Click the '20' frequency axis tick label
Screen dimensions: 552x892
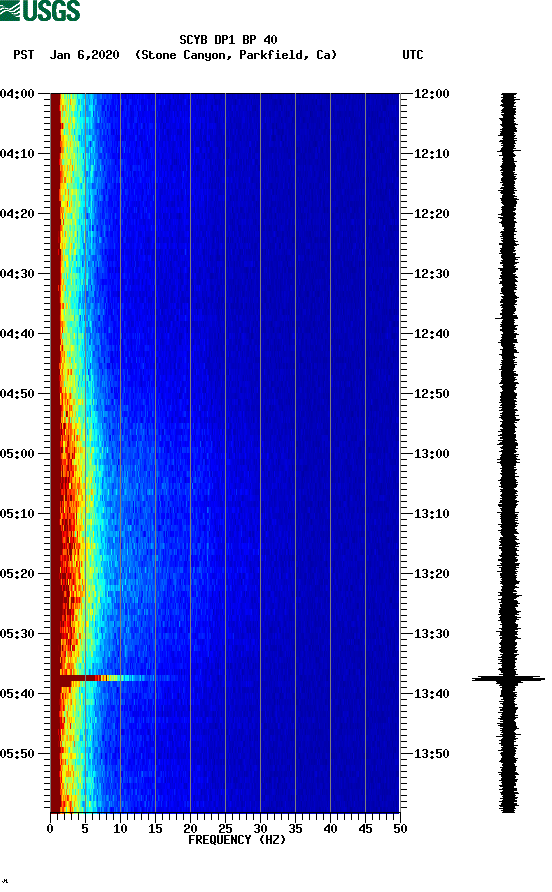tap(190, 829)
